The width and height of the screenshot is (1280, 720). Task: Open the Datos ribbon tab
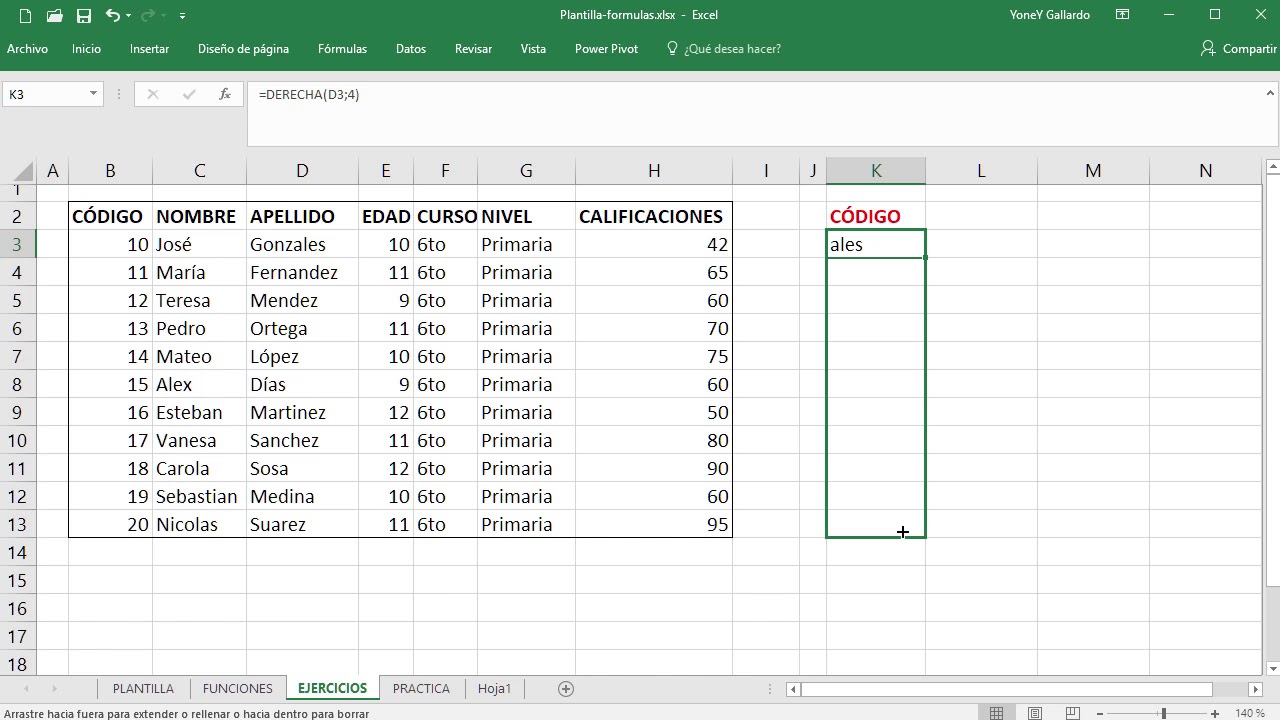410,49
